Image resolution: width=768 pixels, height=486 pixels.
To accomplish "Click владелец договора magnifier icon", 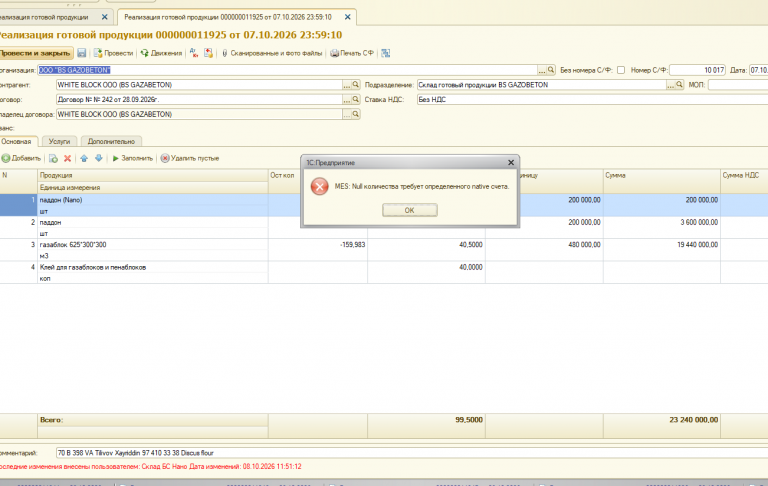I will point(356,114).
